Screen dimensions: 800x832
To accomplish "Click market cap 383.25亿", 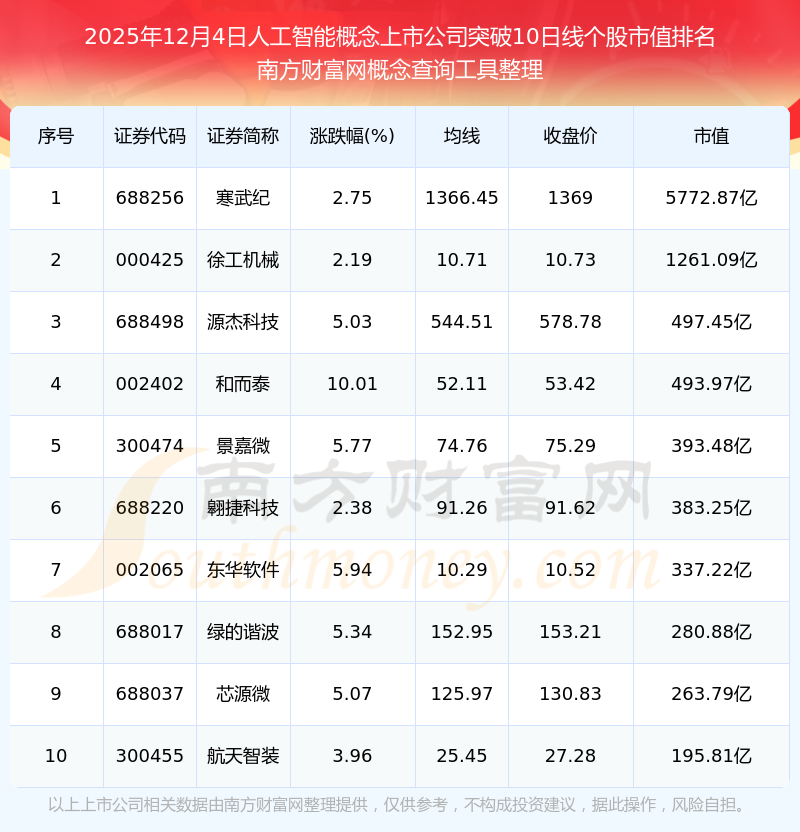I will pyautogui.click(x=711, y=508).
